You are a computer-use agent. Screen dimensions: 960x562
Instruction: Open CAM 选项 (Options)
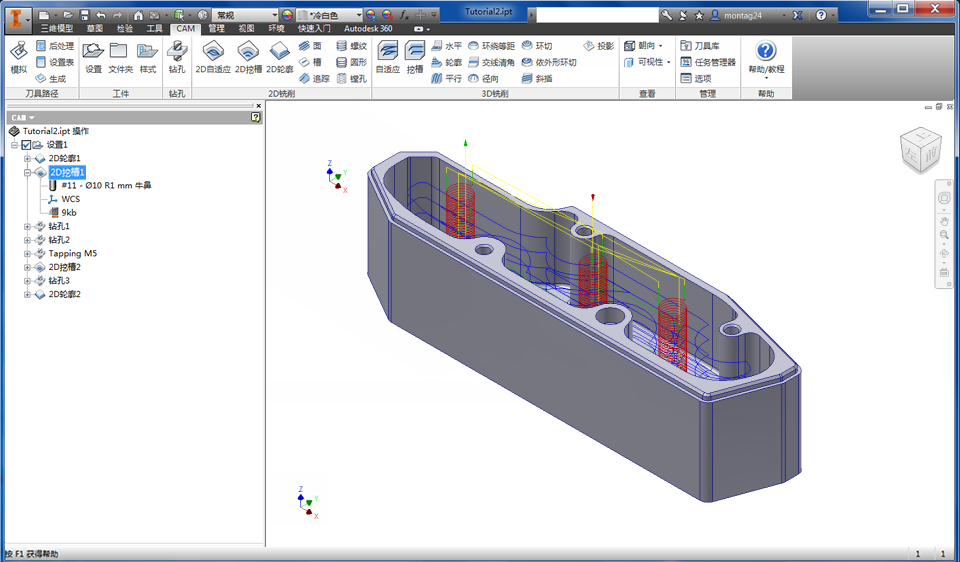(x=696, y=78)
